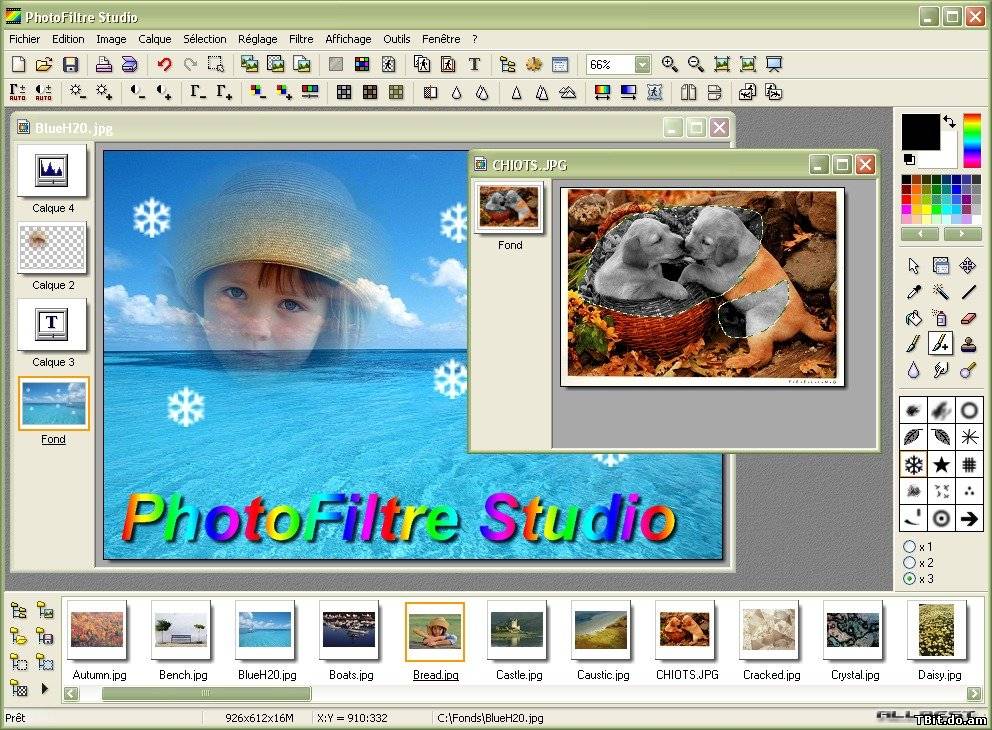Select the Blur drop tool

coord(914,370)
